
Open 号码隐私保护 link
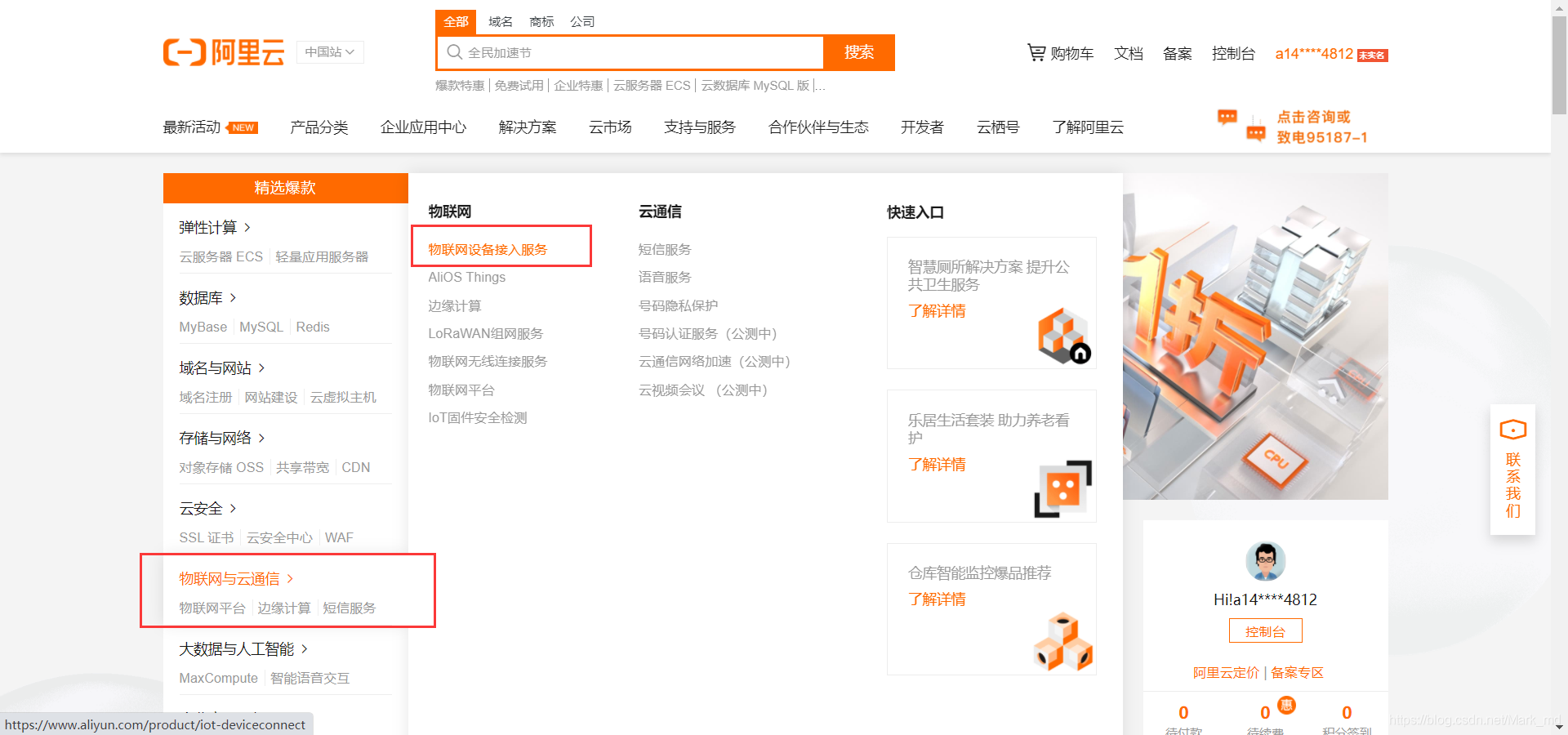pos(678,305)
